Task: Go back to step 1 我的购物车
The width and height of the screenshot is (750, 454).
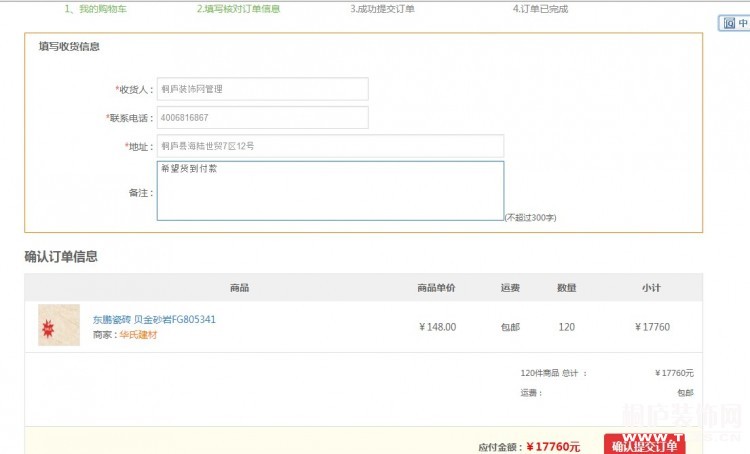Action: pyautogui.click(x=96, y=9)
